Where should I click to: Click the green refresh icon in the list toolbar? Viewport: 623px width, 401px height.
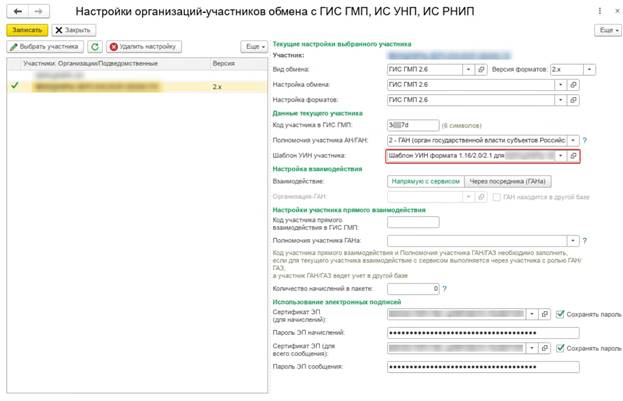[95, 47]
